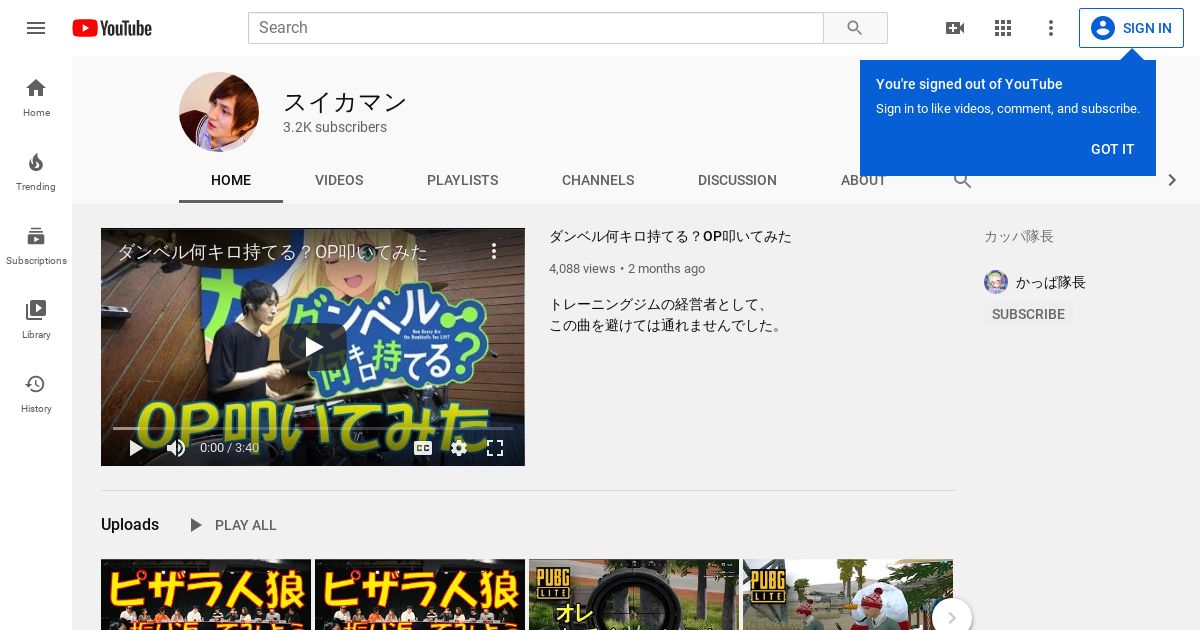Open the YouTube apps grid
Screen dimensions: 1200x630
(1003, 28)
